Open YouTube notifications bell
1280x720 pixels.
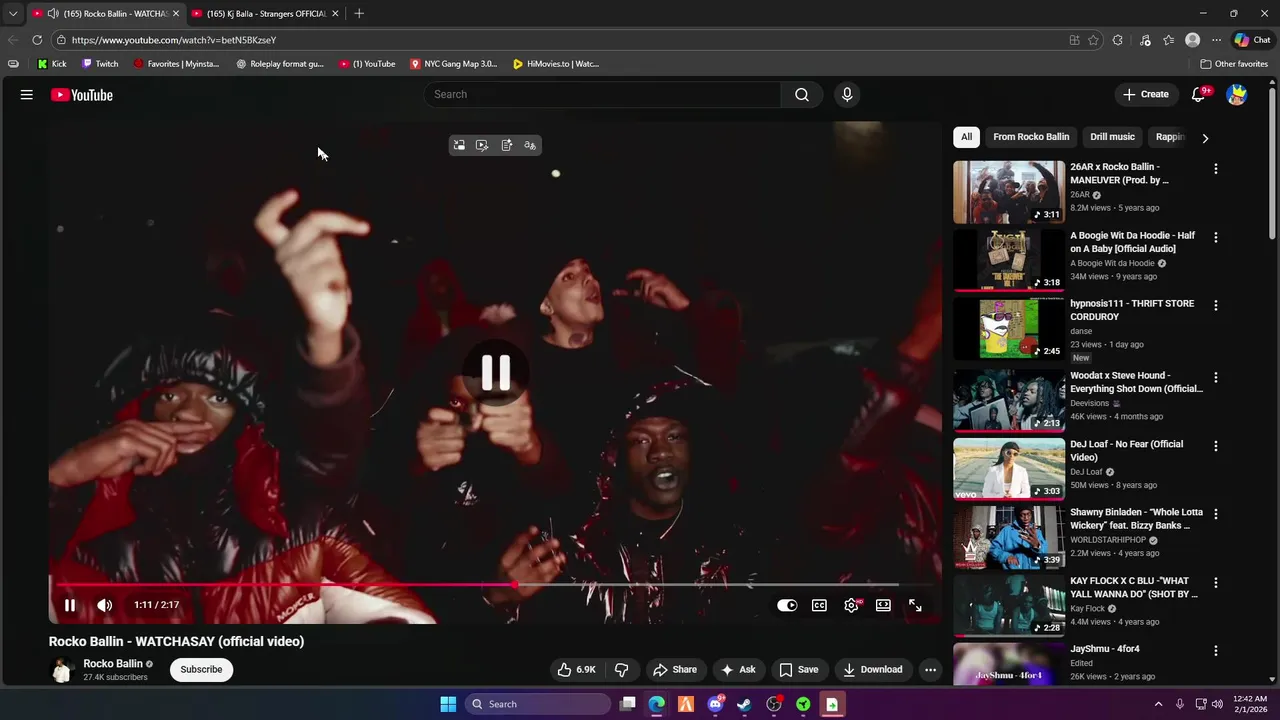pyautogui.click(x=1199, y=94)
